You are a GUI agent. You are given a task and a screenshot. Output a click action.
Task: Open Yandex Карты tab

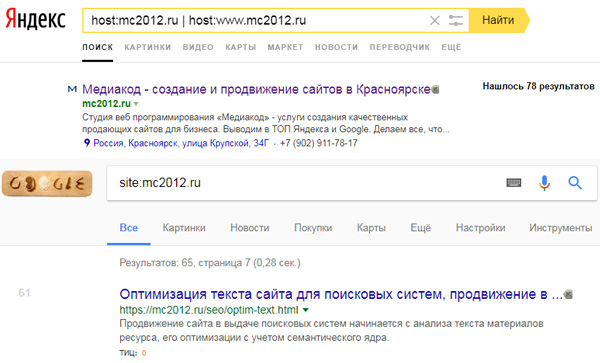(x=240, y=47)
